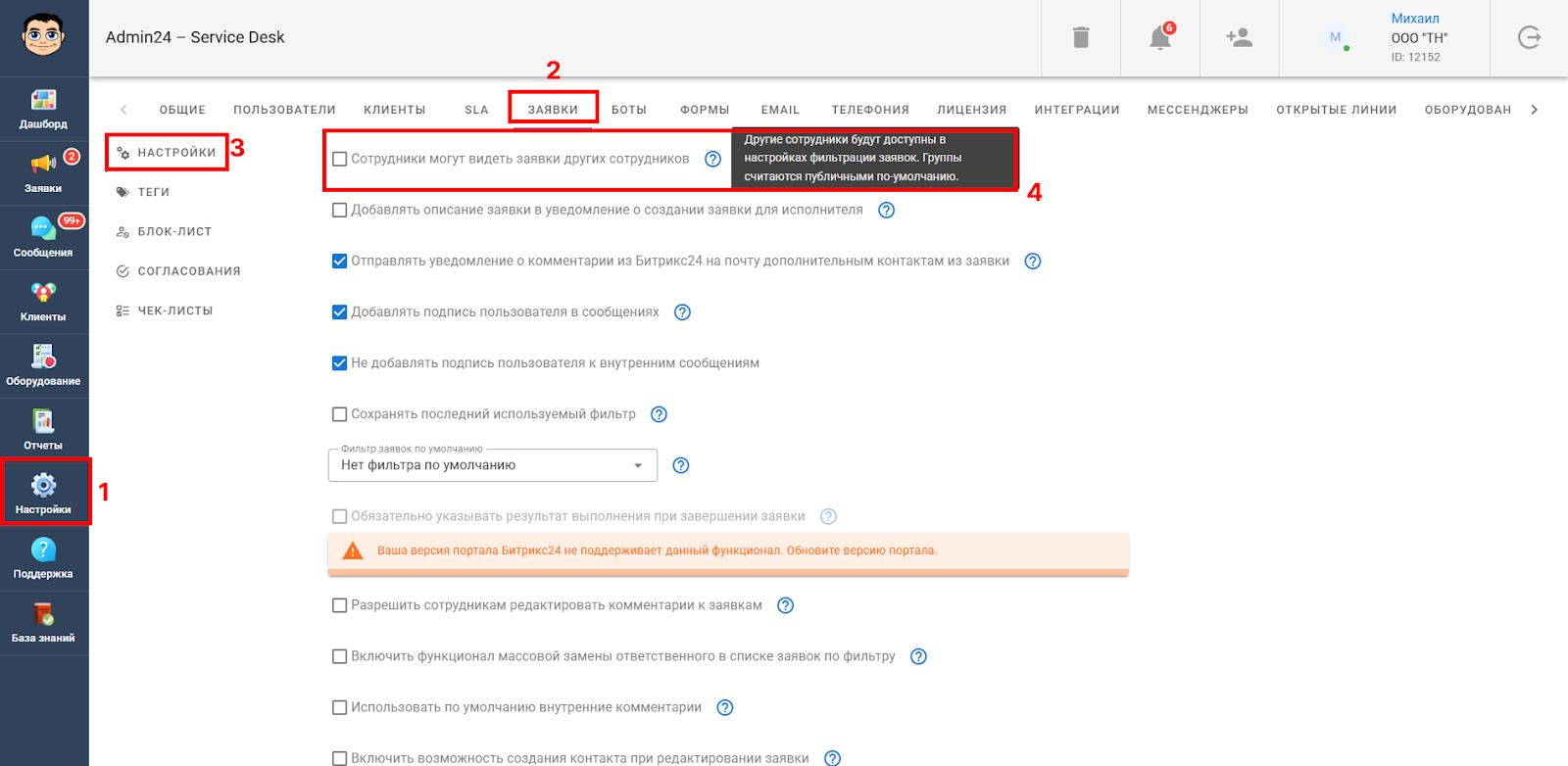Open Фильтр заявок по умолчанию dropdown
Screen dimensions: 1568x766
pos(493,465)
